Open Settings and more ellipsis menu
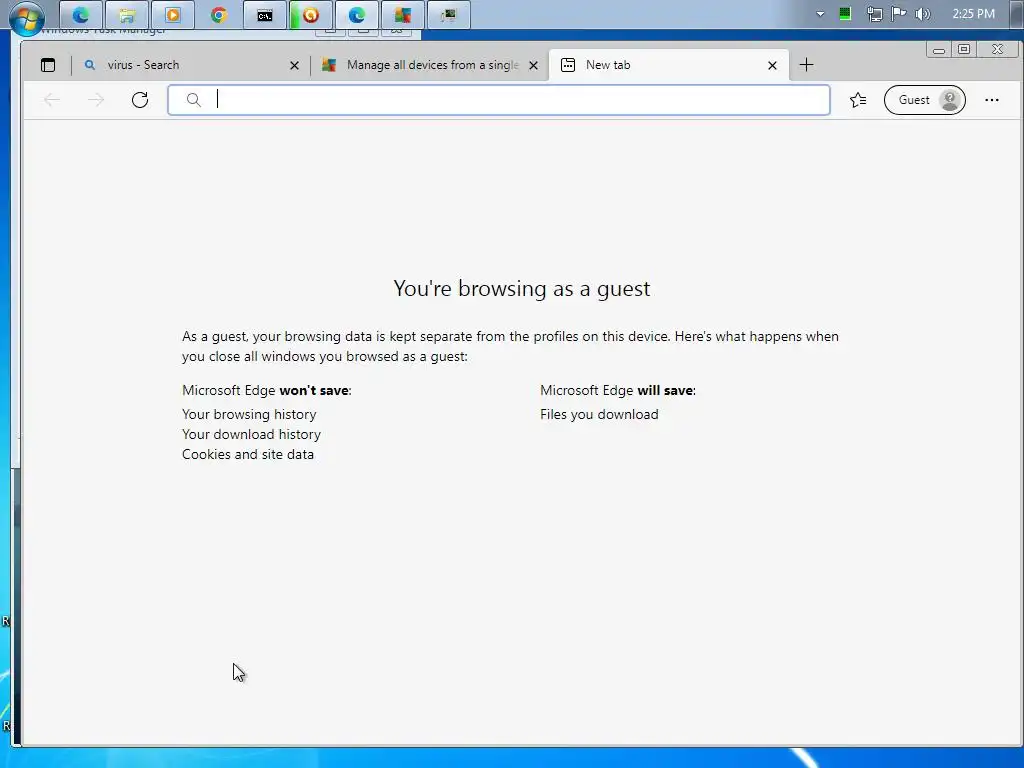Viewport: 1024px width, 768px height. click(992, 100)
